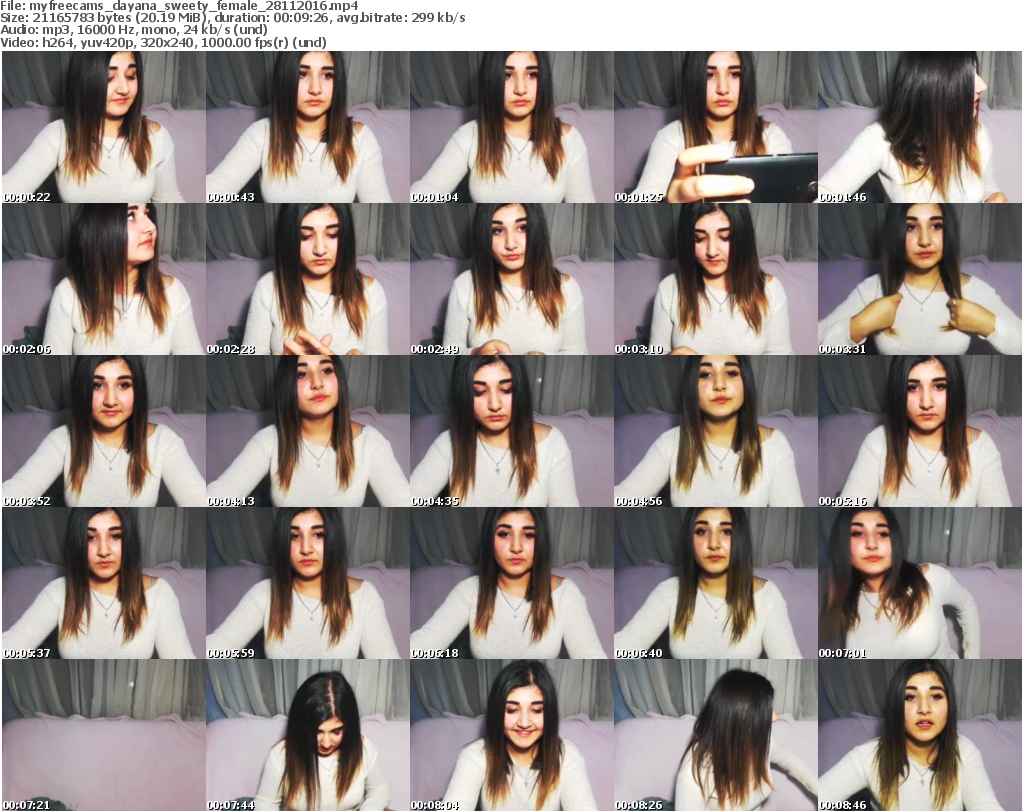Select the thumbnail stamped 00:00:22
The image size is (1024, 811).
pyautogui.click(x=104, y=127)
